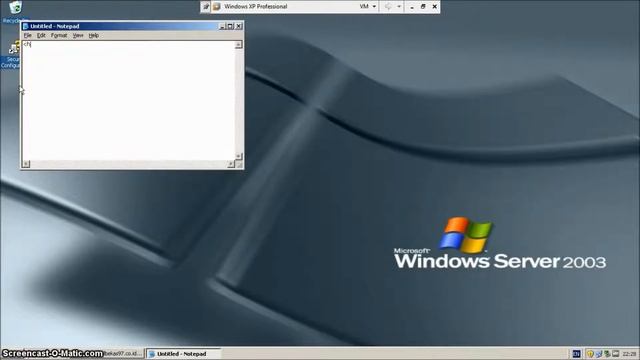Minimize the Notepad window

click(222, 26)
